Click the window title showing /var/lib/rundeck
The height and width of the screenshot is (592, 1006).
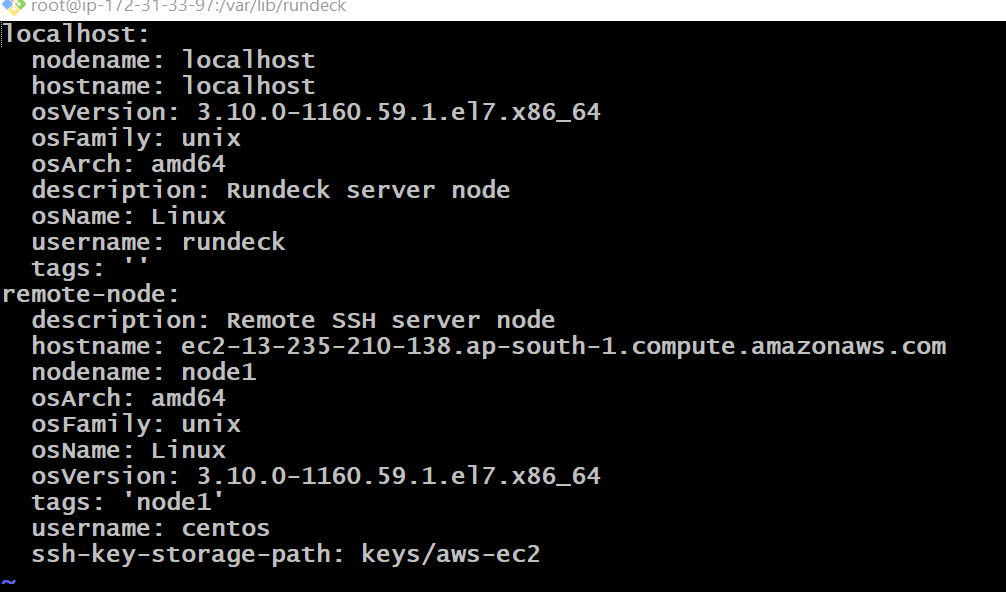(188, 7)
